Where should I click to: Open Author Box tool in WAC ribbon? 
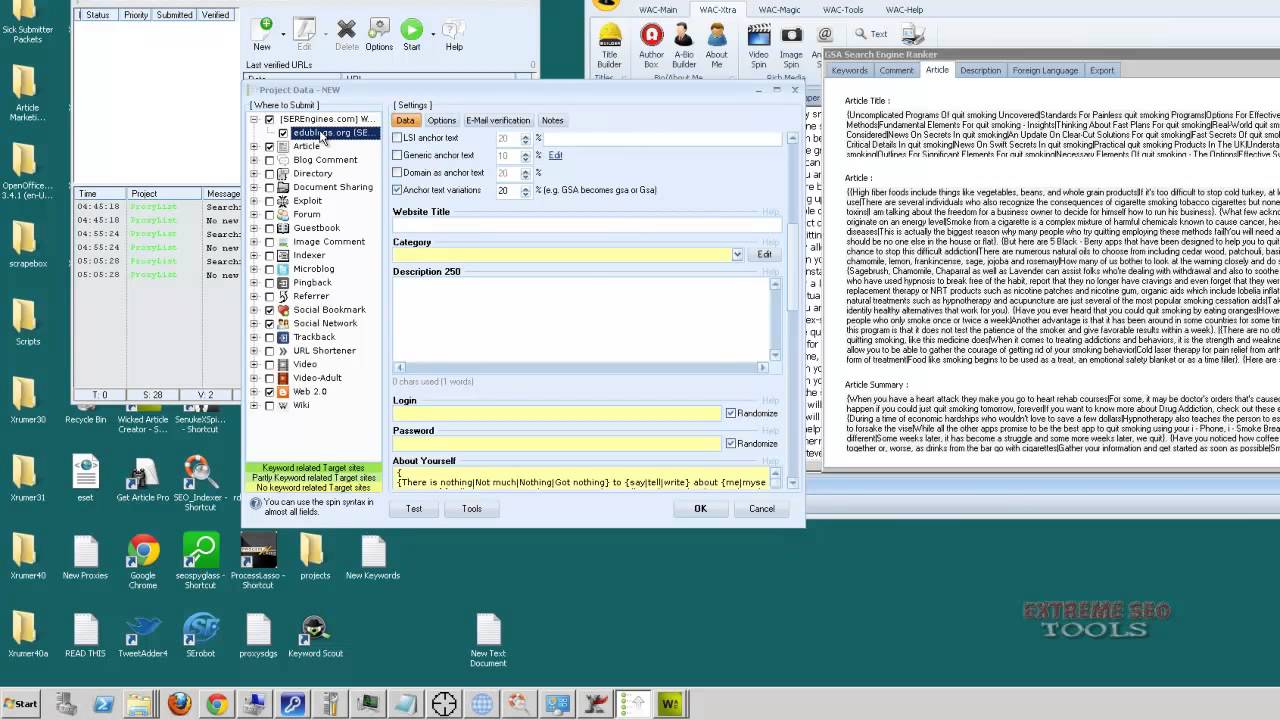(651, 46)
